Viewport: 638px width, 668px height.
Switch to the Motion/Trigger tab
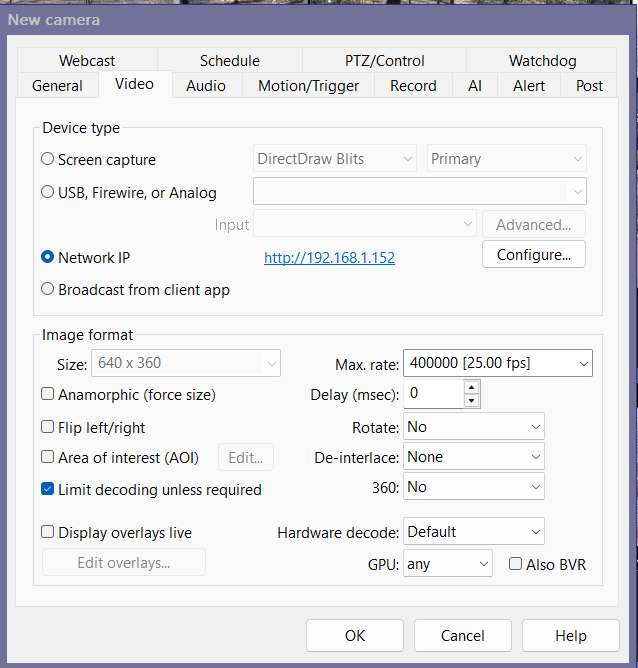[x=308, y=86]
